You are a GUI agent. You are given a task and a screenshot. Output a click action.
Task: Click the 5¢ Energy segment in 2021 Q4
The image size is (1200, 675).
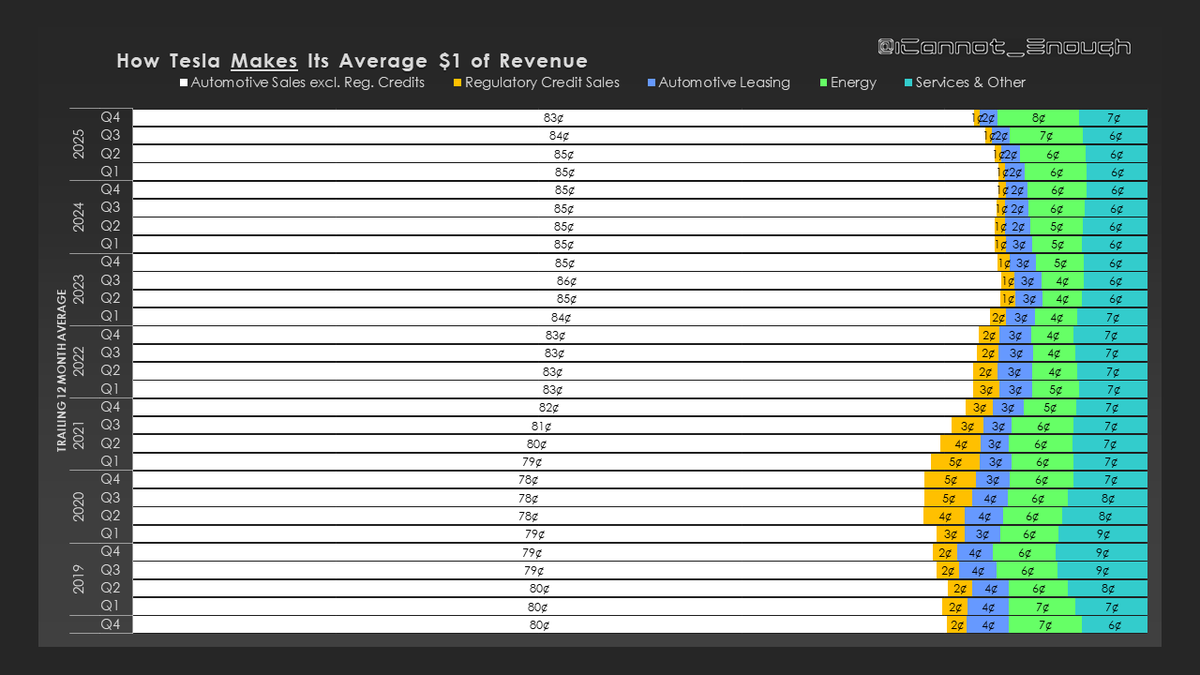[x=1049, y=408]
